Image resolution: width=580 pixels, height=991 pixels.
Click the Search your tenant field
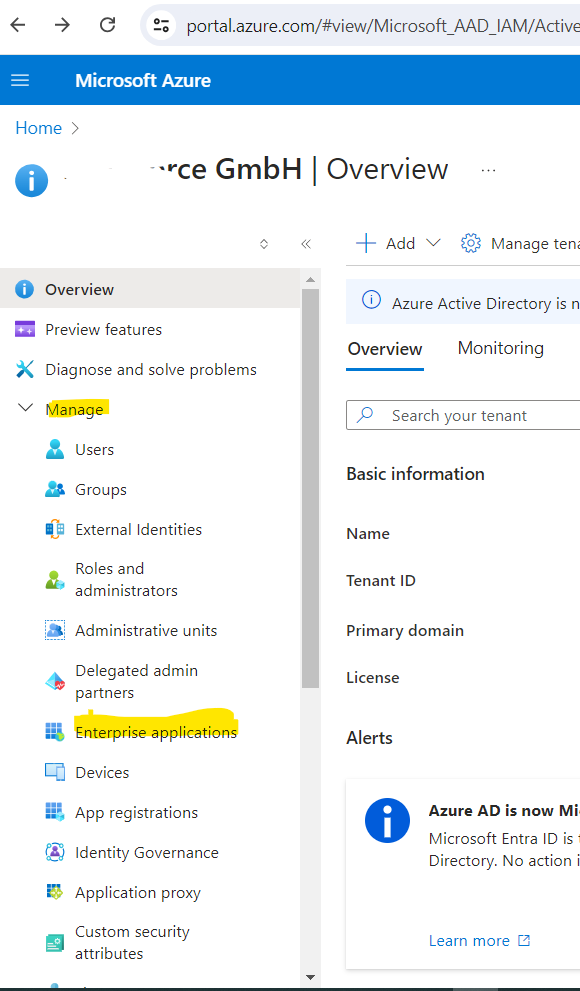pyautogui.click(x=463, y=415)
